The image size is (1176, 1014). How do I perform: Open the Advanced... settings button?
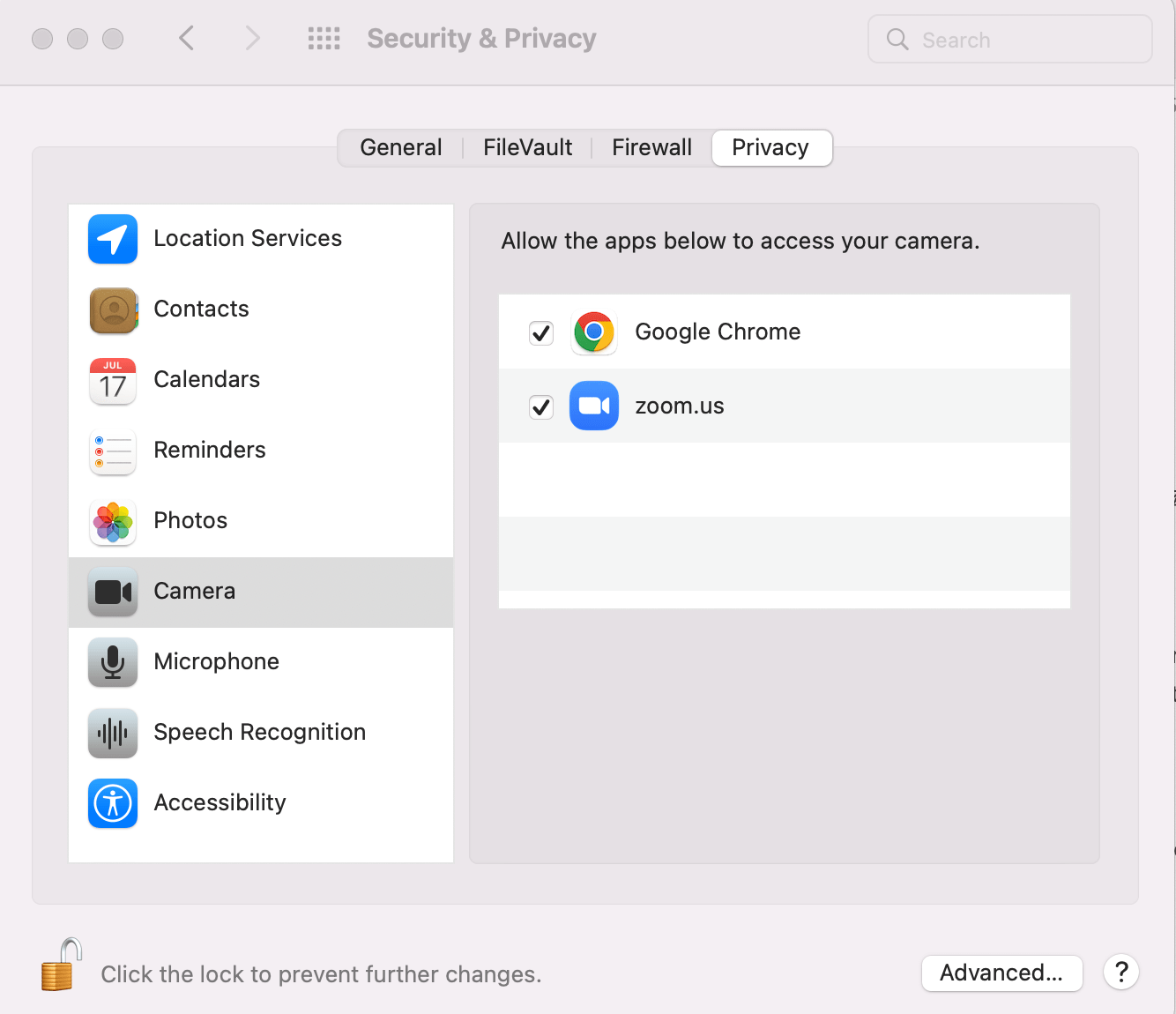point(1001,973)
